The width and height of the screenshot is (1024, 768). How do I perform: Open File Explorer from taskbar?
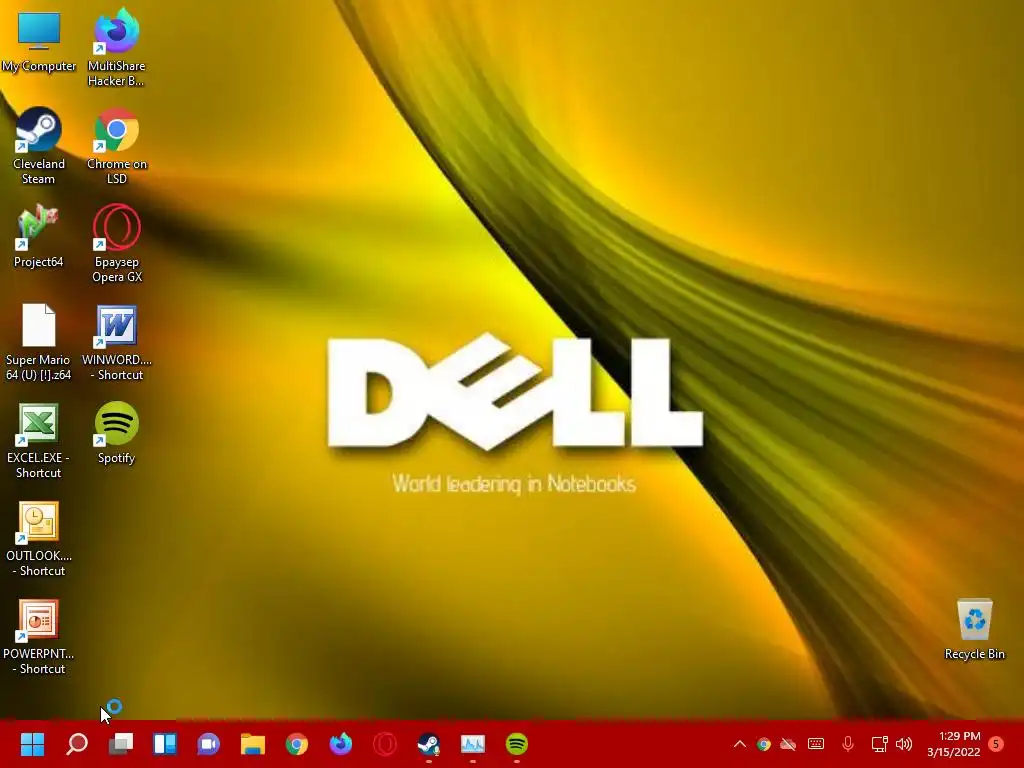pyautogui.click(x=253, y=744)
